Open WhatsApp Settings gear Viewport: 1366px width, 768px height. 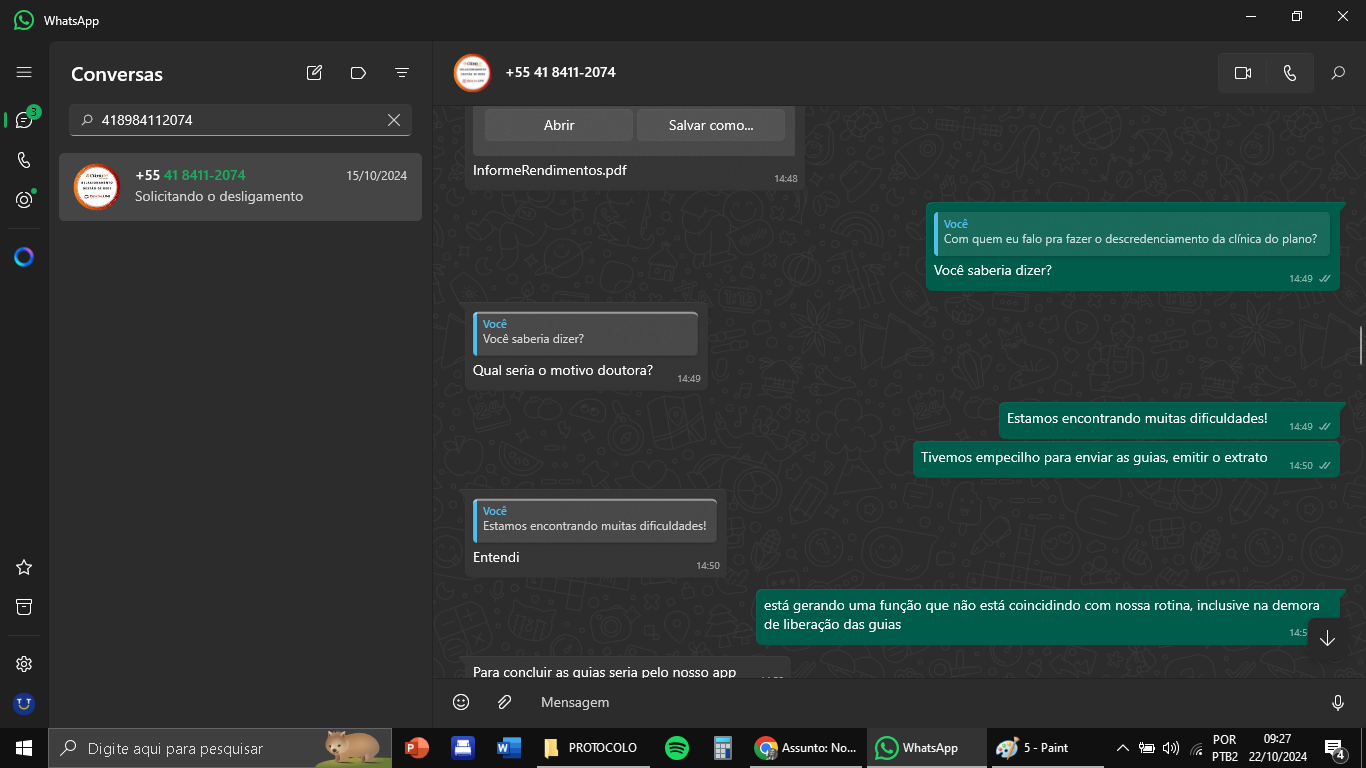[24, 664]
